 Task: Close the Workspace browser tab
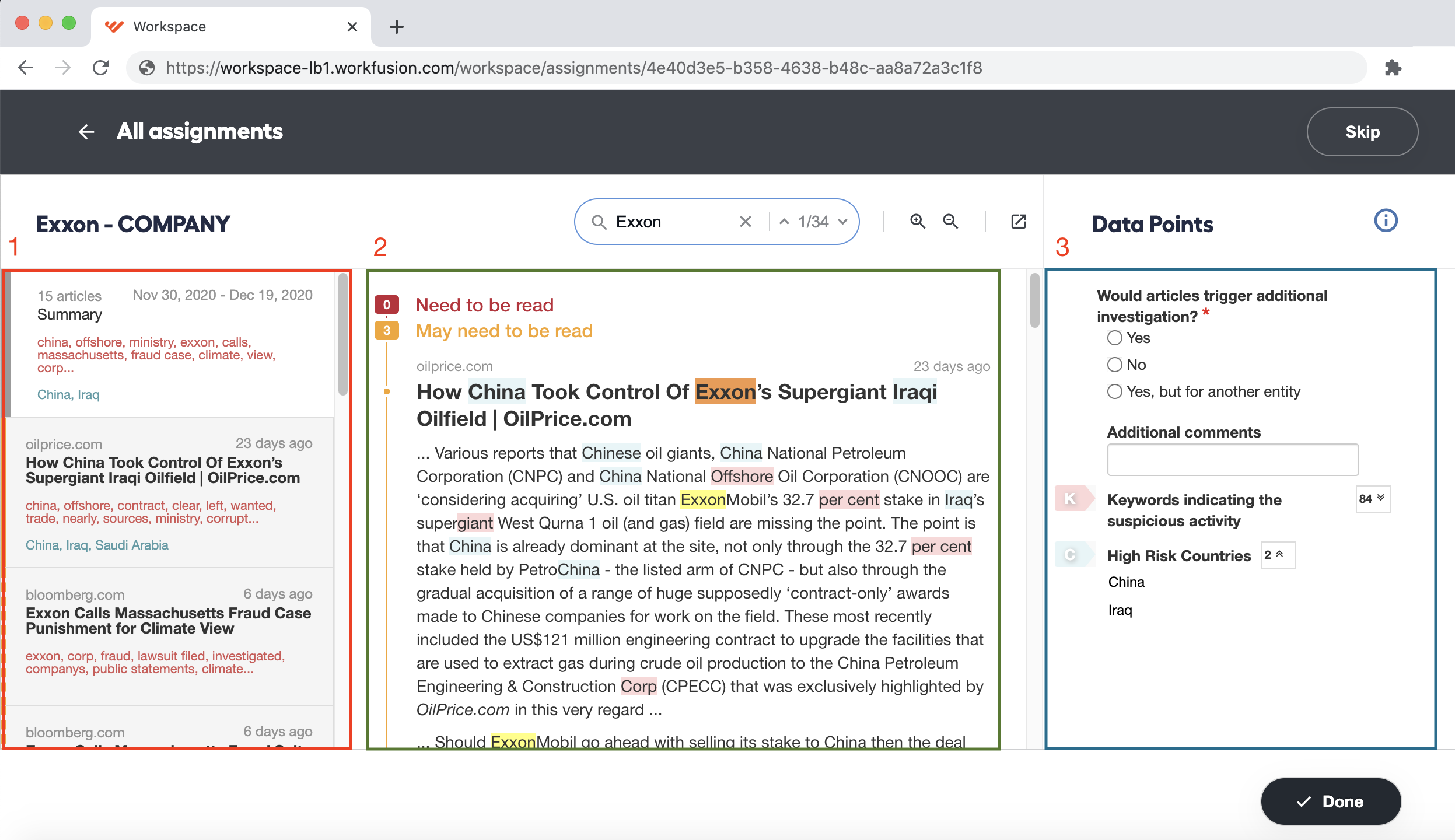click(352, 27)
